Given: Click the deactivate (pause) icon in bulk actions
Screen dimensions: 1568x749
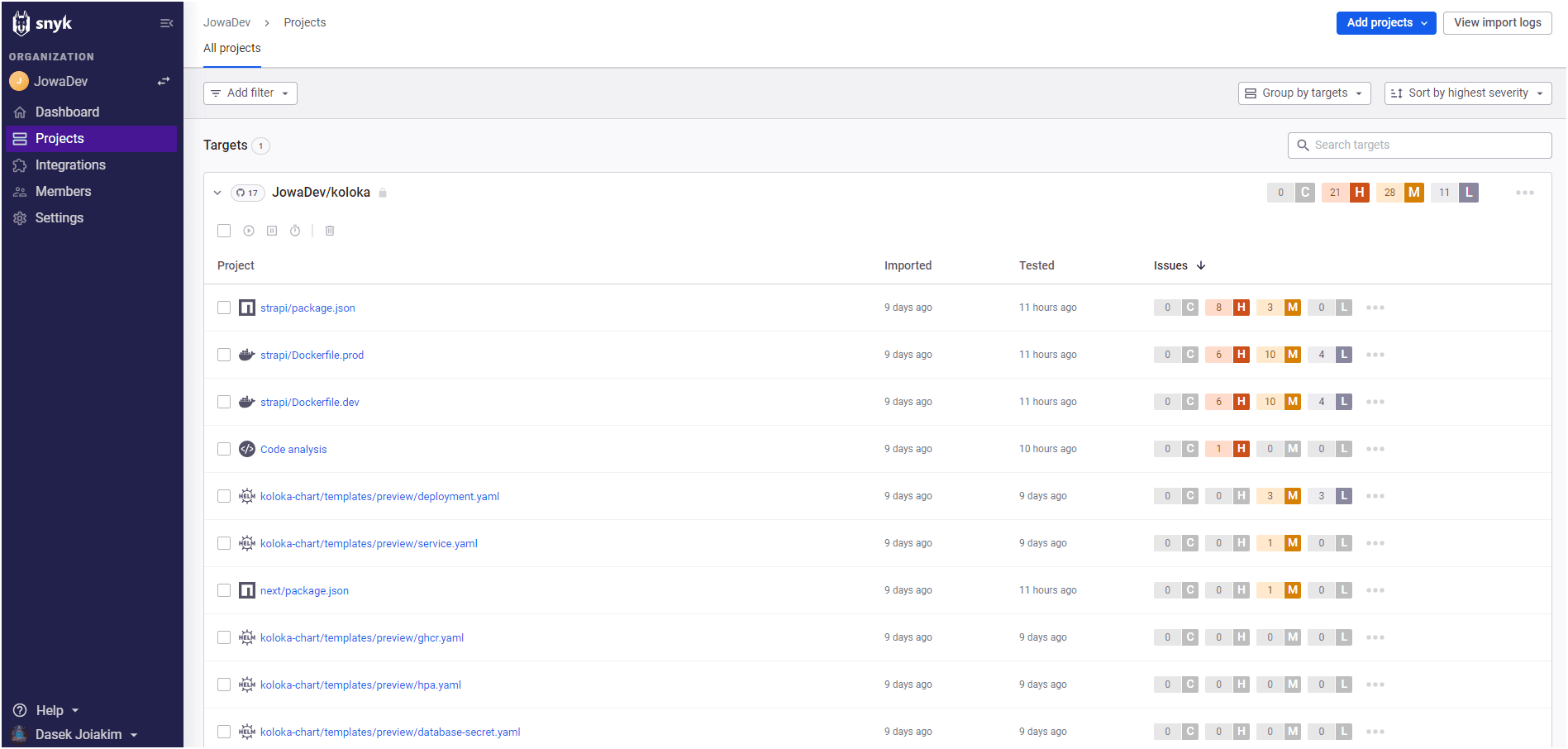Looking at the screenshot, I should 272,231.
